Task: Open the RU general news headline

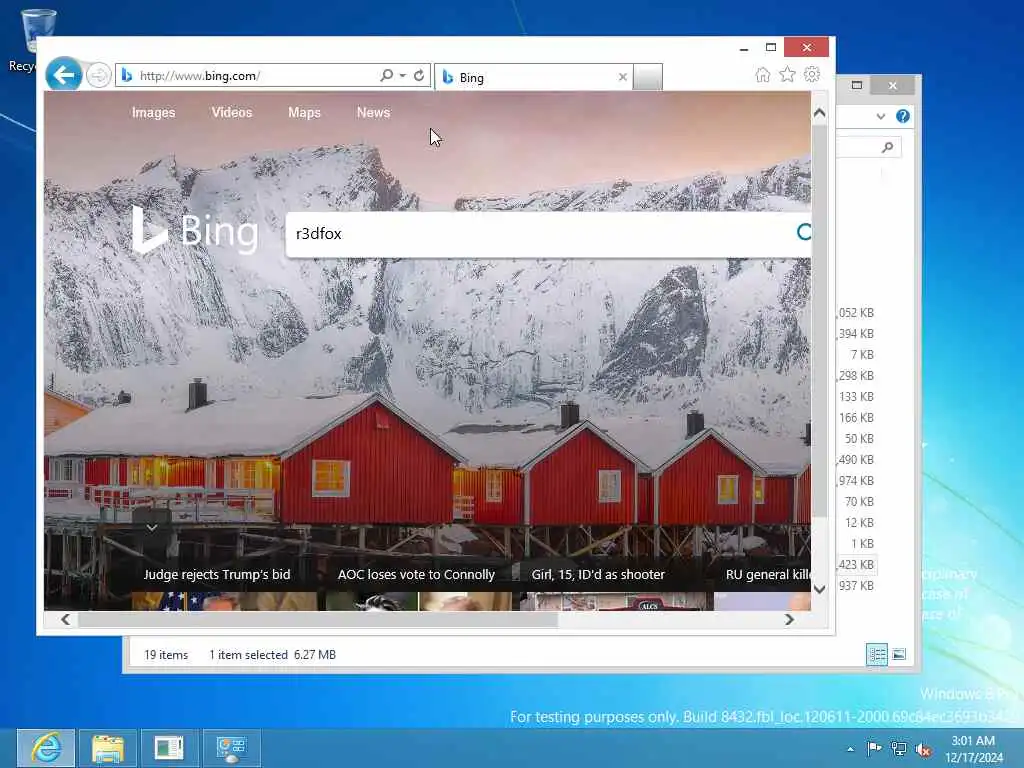Action: pos(768,575)
